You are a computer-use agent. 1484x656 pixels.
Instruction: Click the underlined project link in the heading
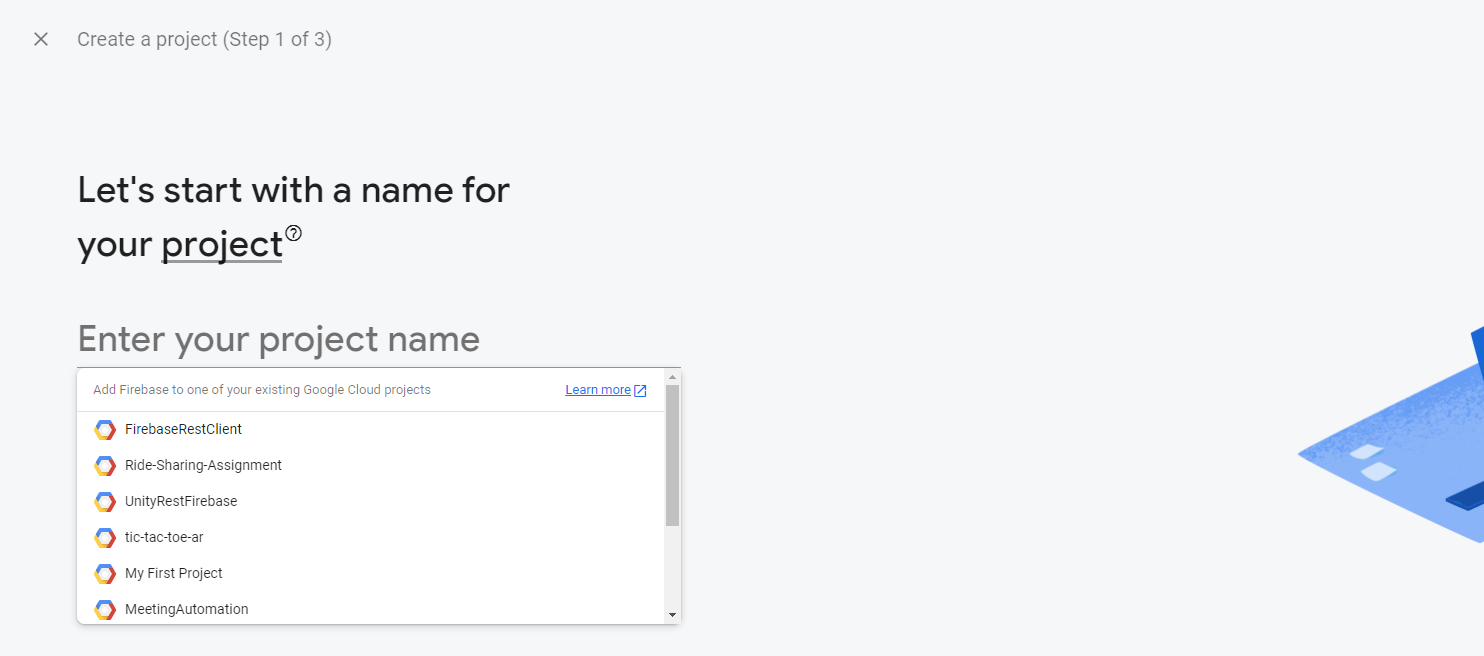point(221,243)
